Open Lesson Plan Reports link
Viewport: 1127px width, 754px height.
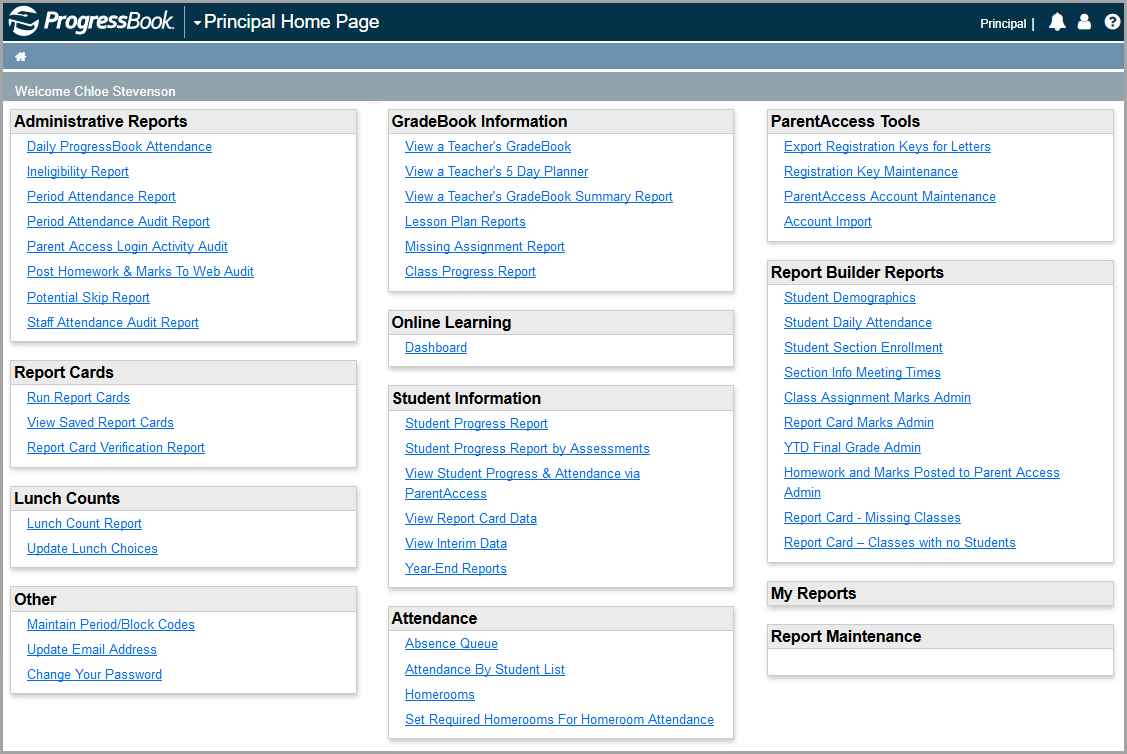[x=465, y=222]
